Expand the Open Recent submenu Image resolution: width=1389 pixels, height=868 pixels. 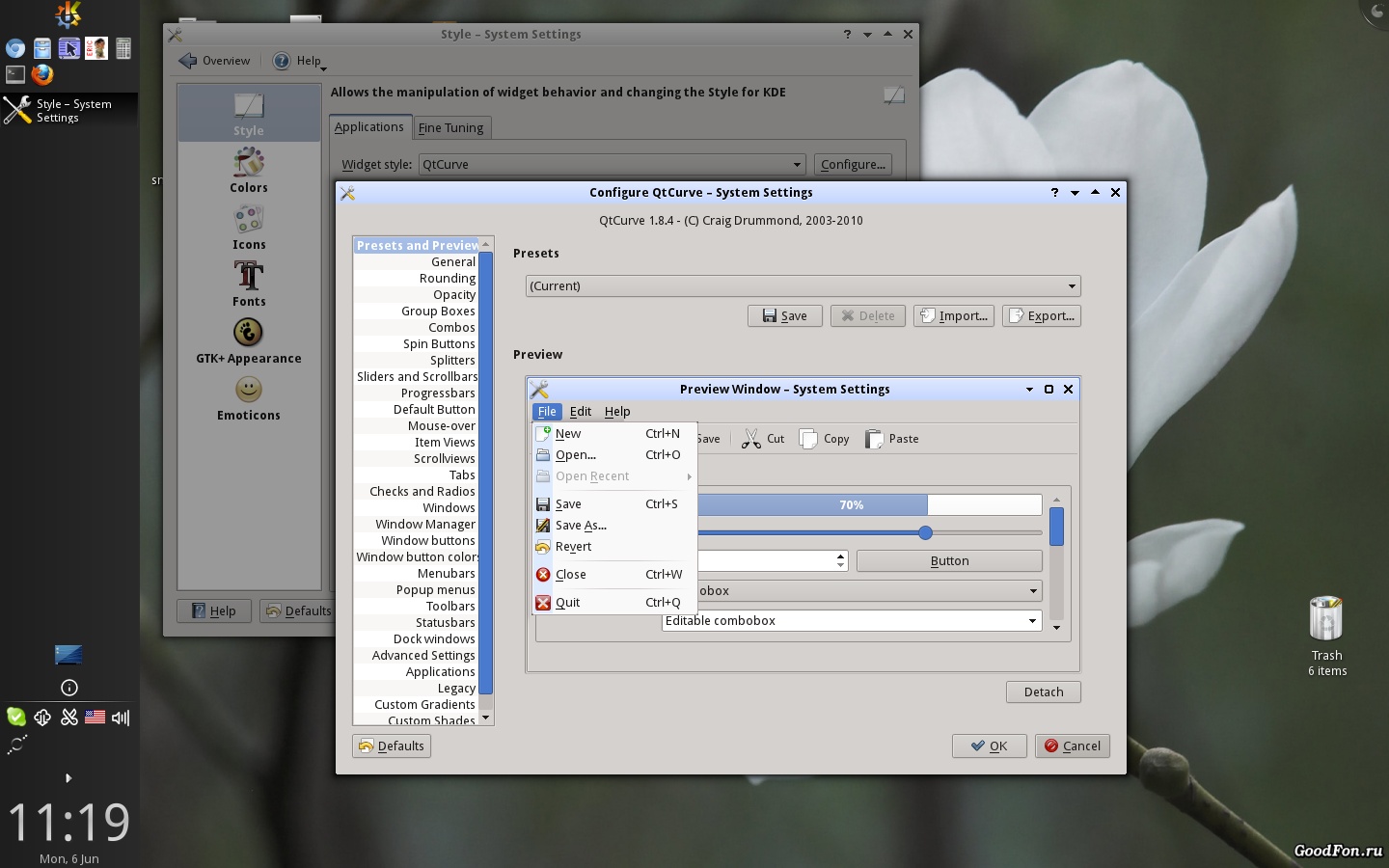point(614,476)
